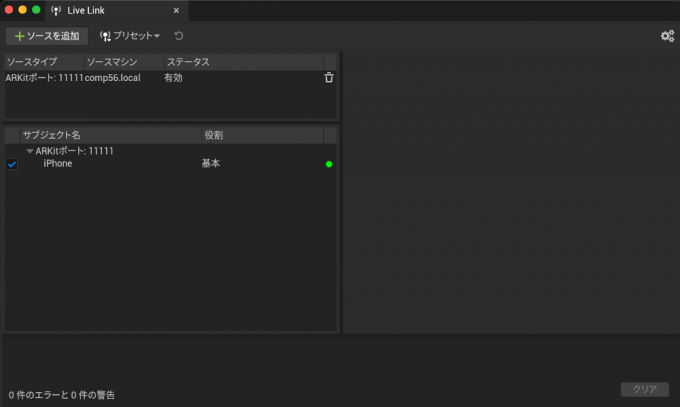Click the green maximize window button

37,10
